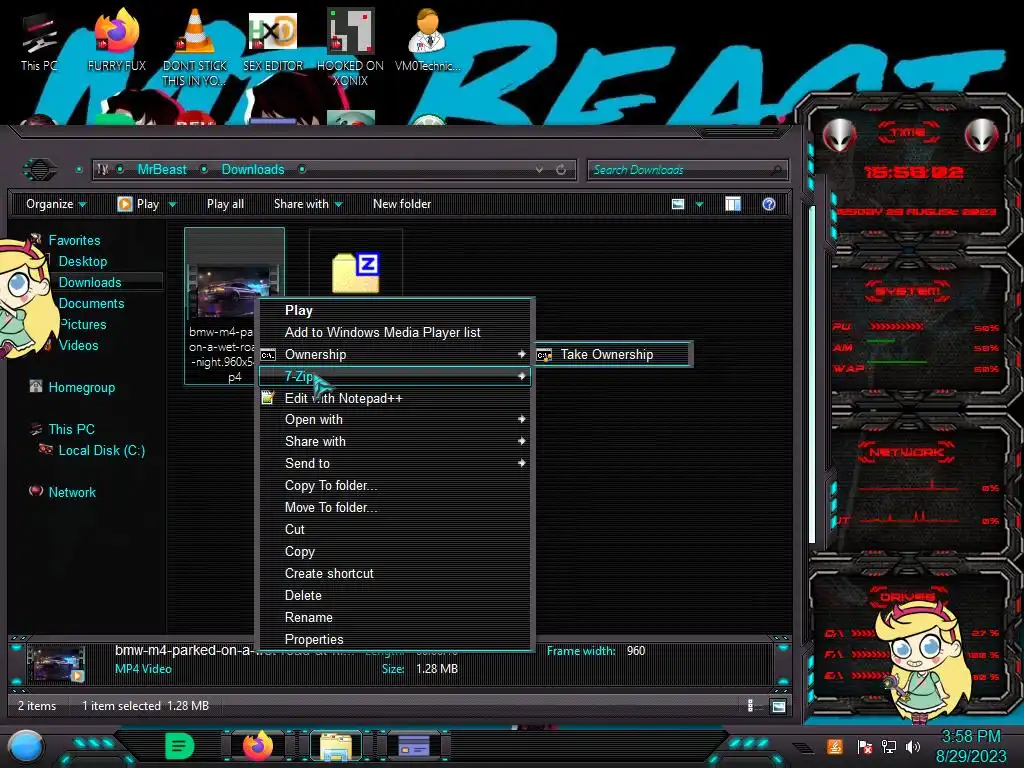
Task: Select the 7-Zip archive file icon
Action: (356, 273)
